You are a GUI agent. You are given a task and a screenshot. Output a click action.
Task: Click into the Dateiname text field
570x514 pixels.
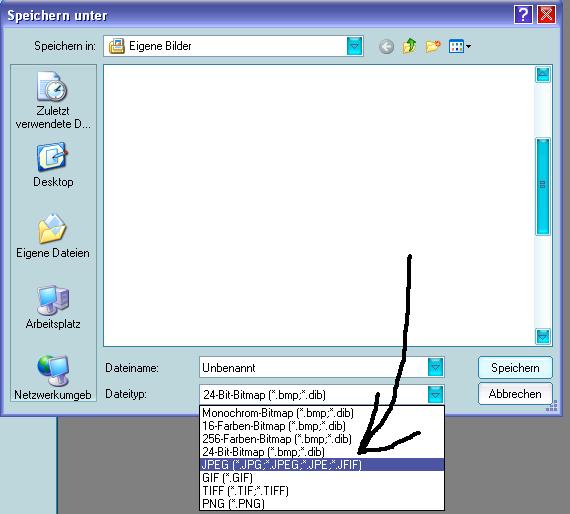314,368
